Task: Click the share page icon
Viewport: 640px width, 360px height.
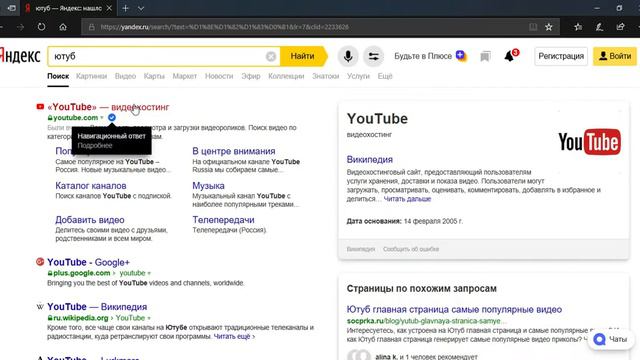Action: point(620,27)
